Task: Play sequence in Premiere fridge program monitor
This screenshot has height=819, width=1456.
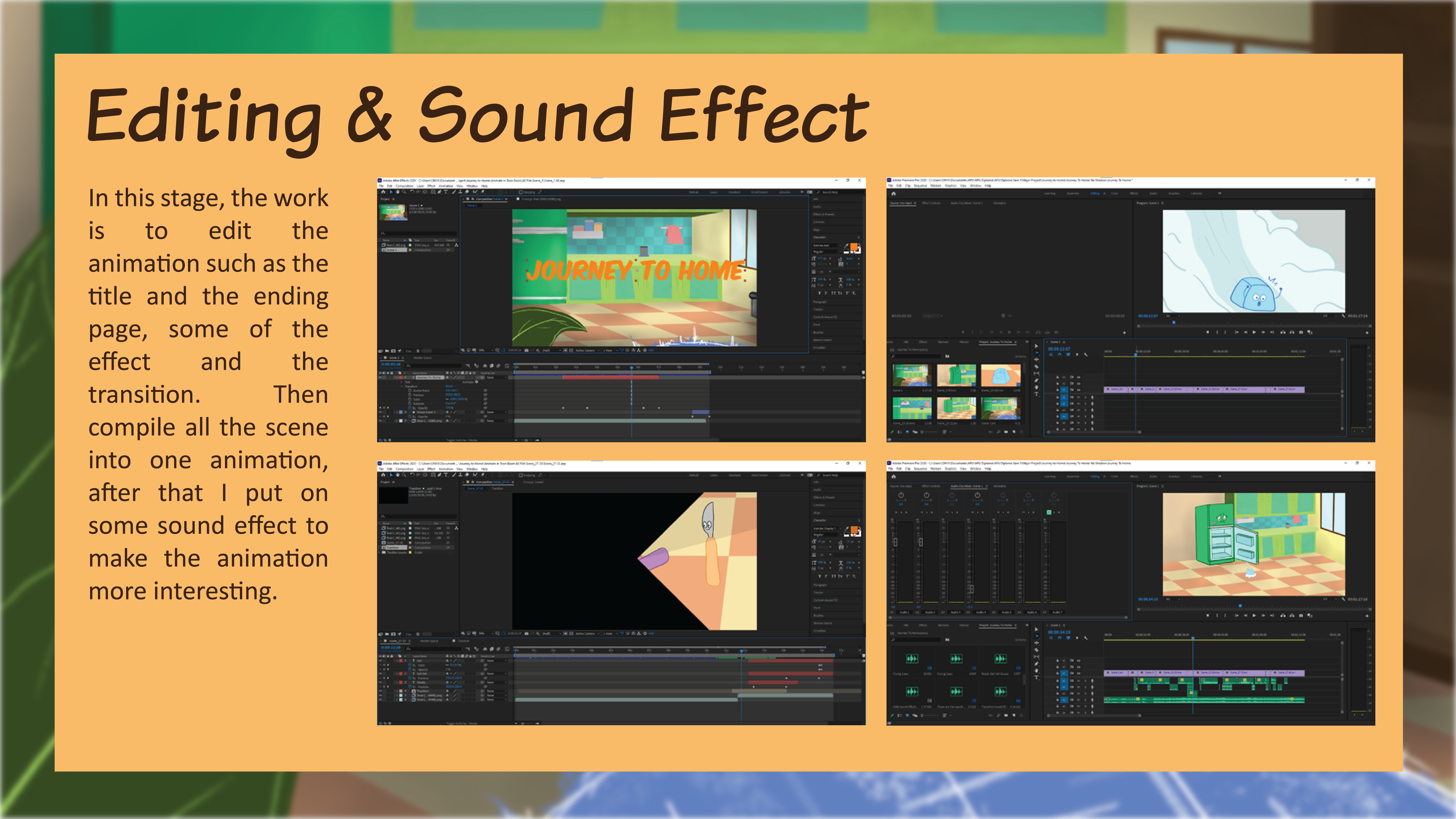Action: point(1254,616)
